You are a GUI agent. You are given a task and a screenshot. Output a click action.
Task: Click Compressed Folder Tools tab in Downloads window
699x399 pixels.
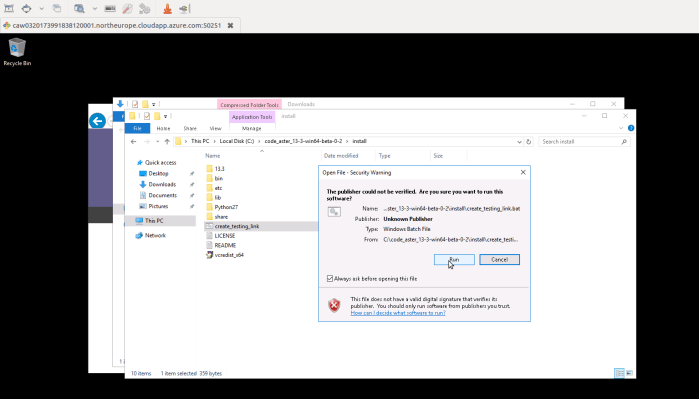coord(249,105)
